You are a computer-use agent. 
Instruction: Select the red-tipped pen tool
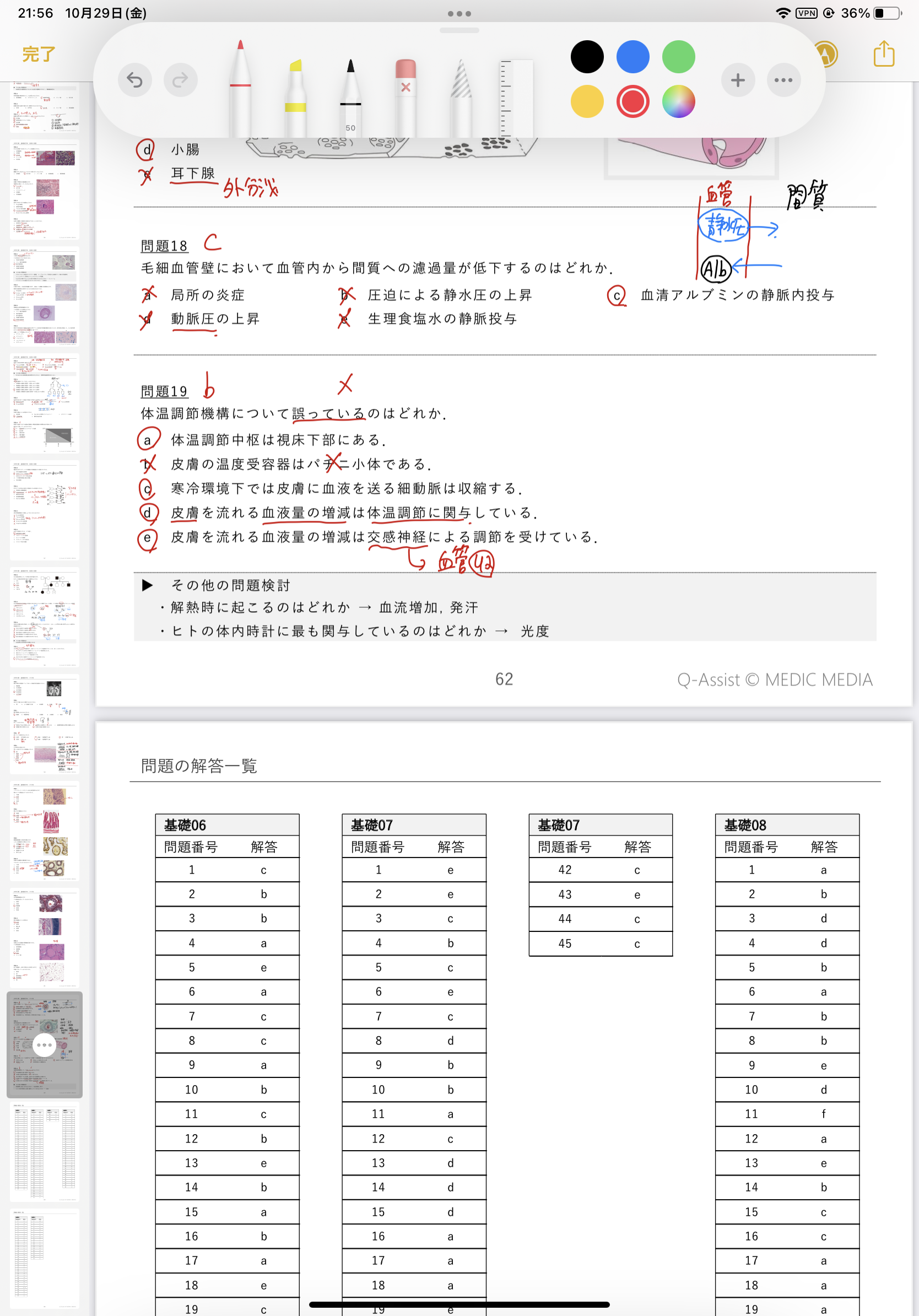click(x=240, y=88)
